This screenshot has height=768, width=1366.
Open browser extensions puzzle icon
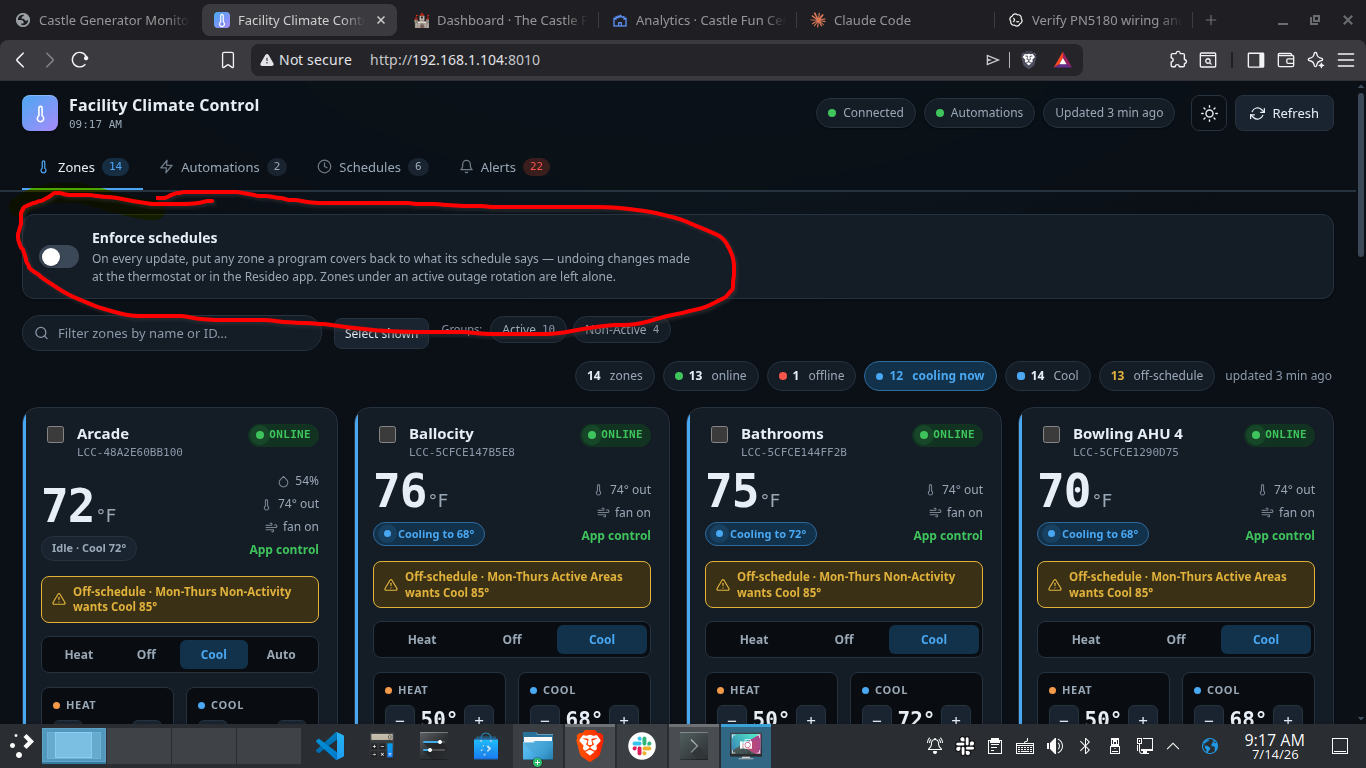pyautogui.click(x=1177, y=60)
